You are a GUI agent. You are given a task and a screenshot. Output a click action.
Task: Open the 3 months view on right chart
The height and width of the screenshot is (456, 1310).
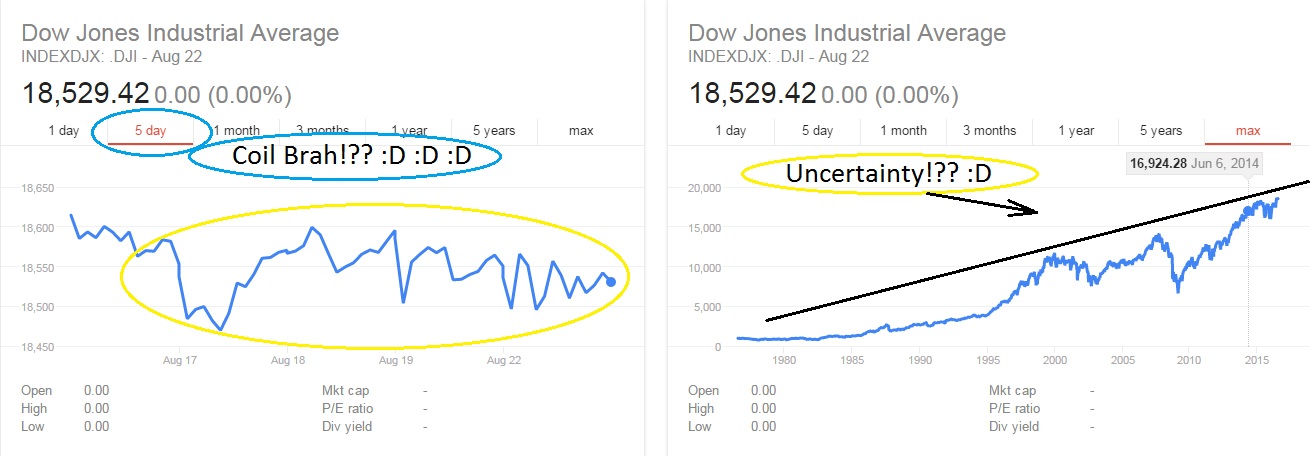click(989, 131)
